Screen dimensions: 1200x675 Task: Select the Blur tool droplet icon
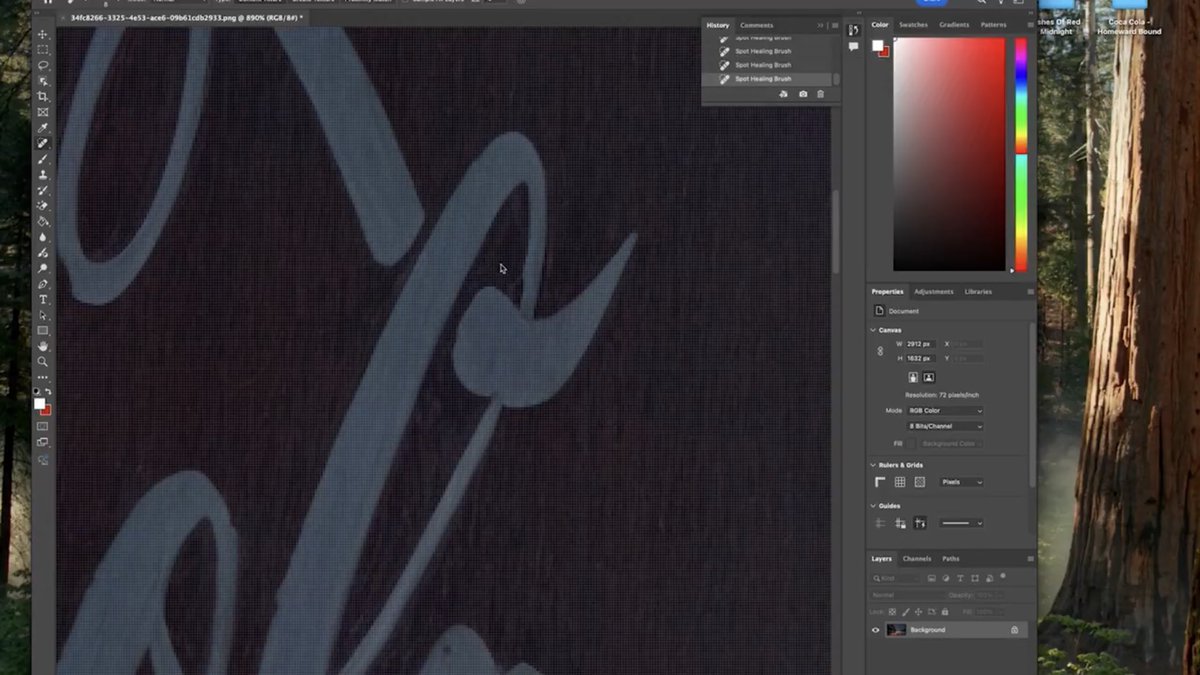coord(43,237)
